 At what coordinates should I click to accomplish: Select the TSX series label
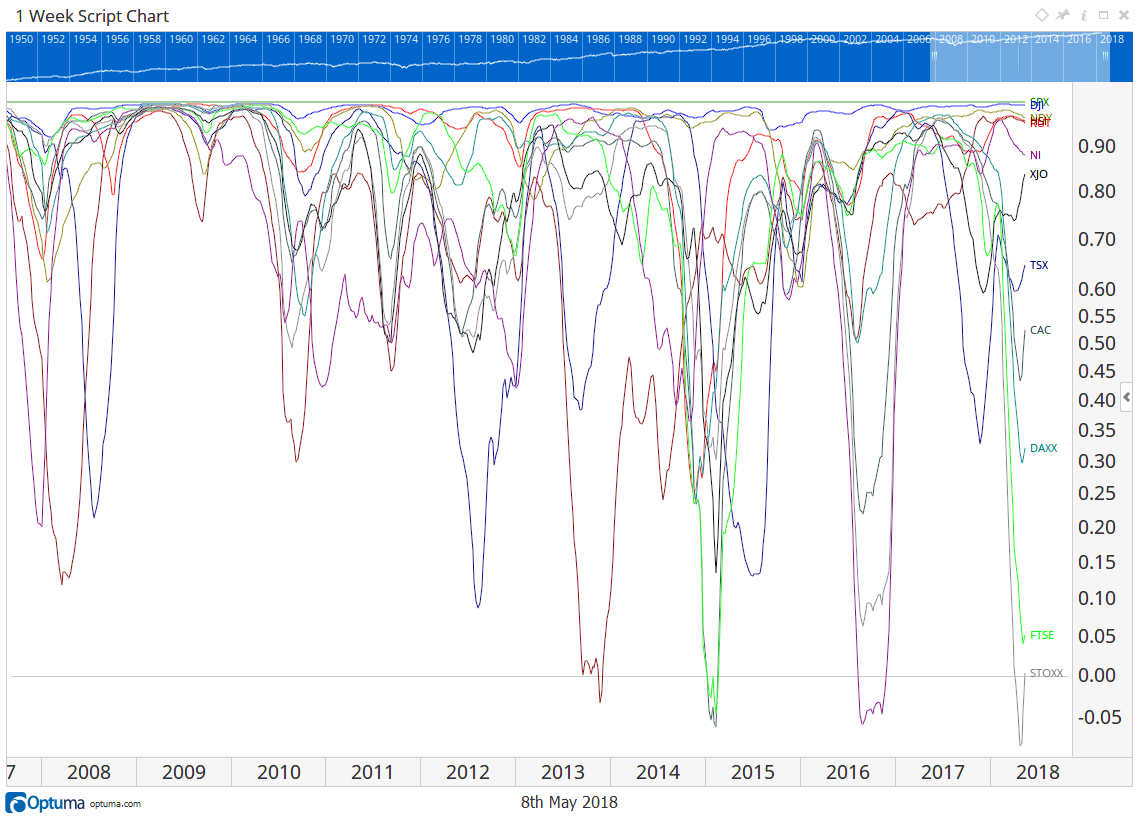click(x=1038, y=265)
